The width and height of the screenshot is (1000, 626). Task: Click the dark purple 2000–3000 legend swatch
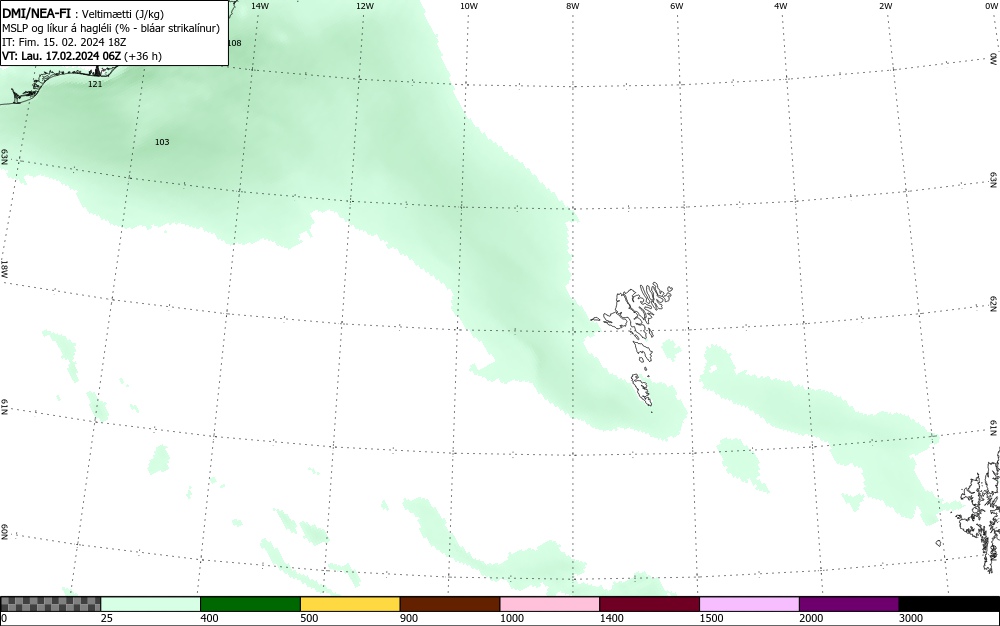pyautogui.click(x=849, y=604)
